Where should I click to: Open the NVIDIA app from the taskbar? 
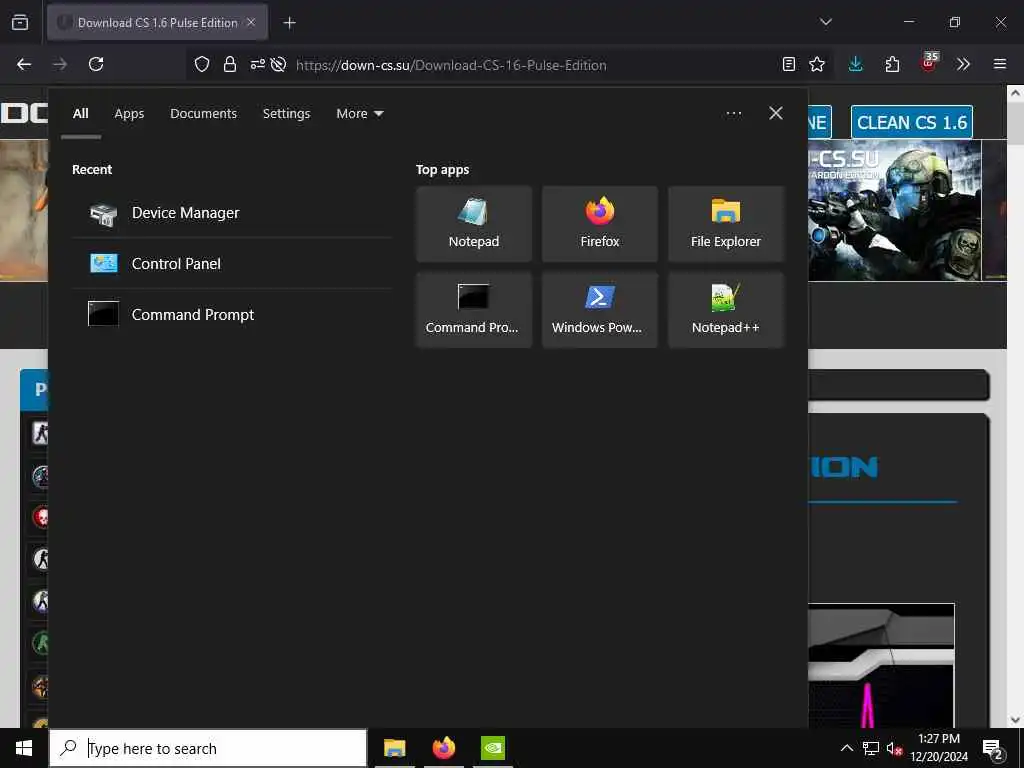coord(492,748)
